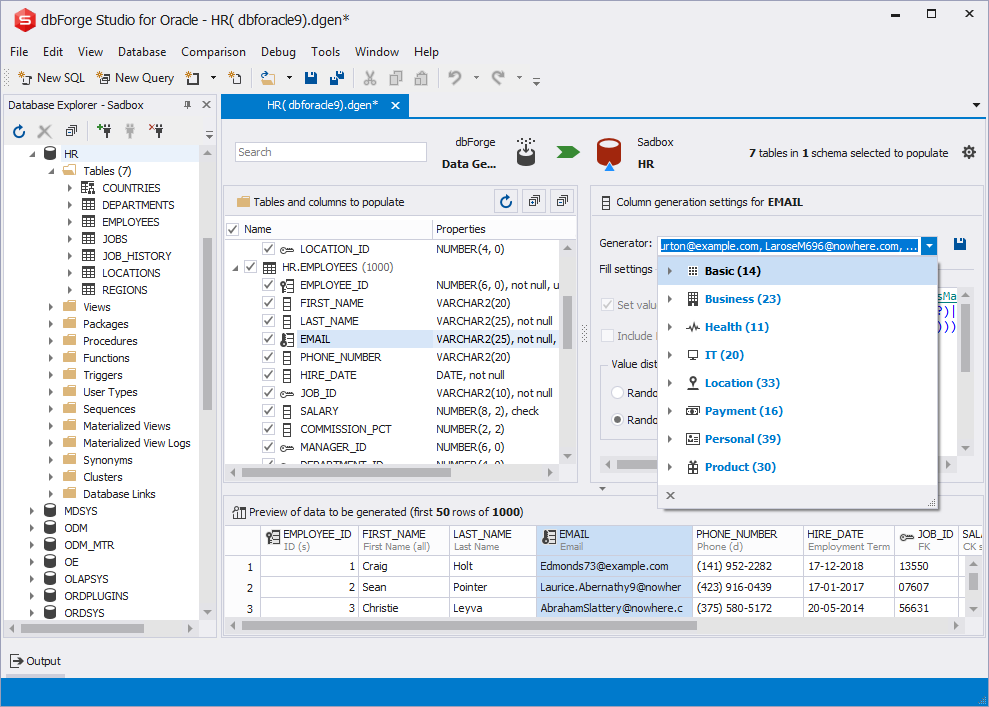Click the Open file folder icon

[268, 78]
